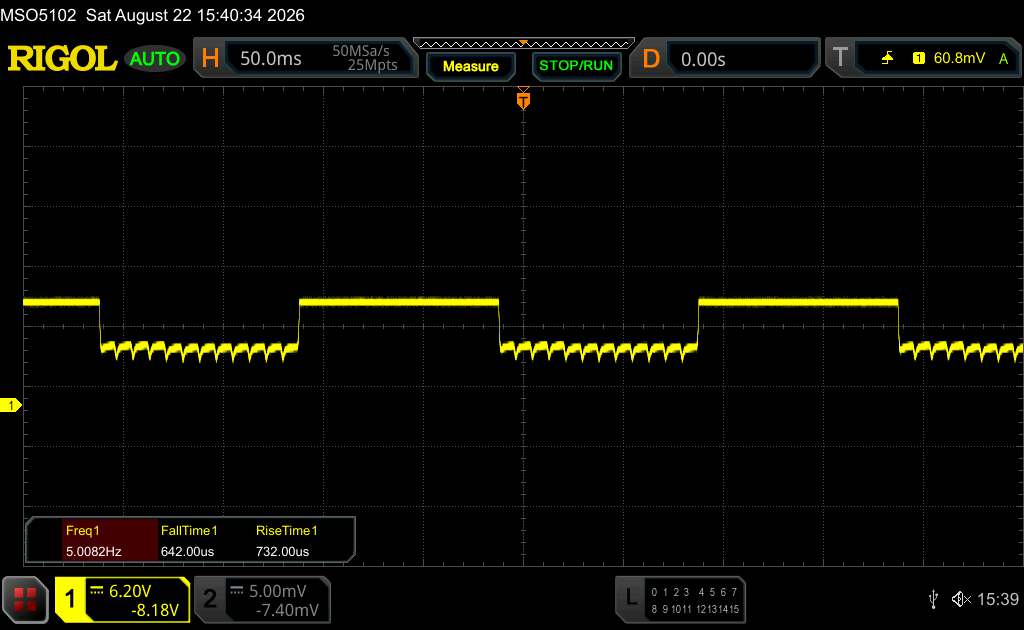
Task: Click the RIGOL logo
Action: click(62, 59)
